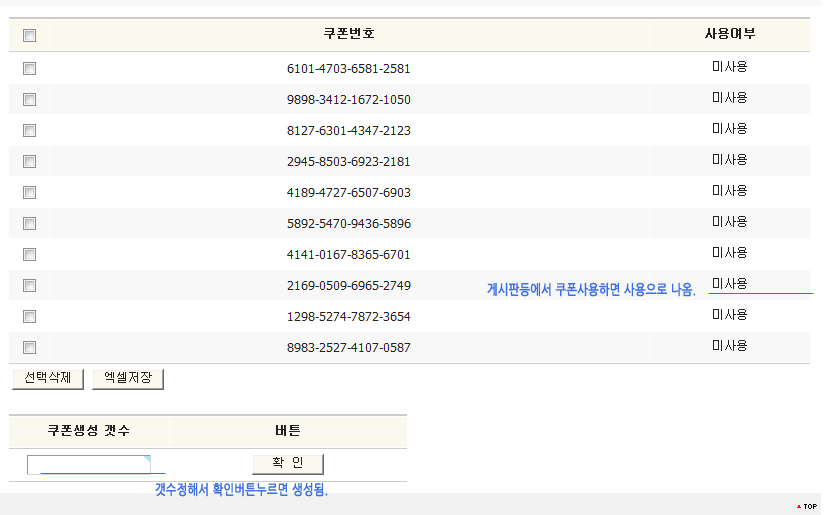The height and width of the screenshot is (515, 828).
Task: Focus the coupon count input field
Action: point(89,464)
